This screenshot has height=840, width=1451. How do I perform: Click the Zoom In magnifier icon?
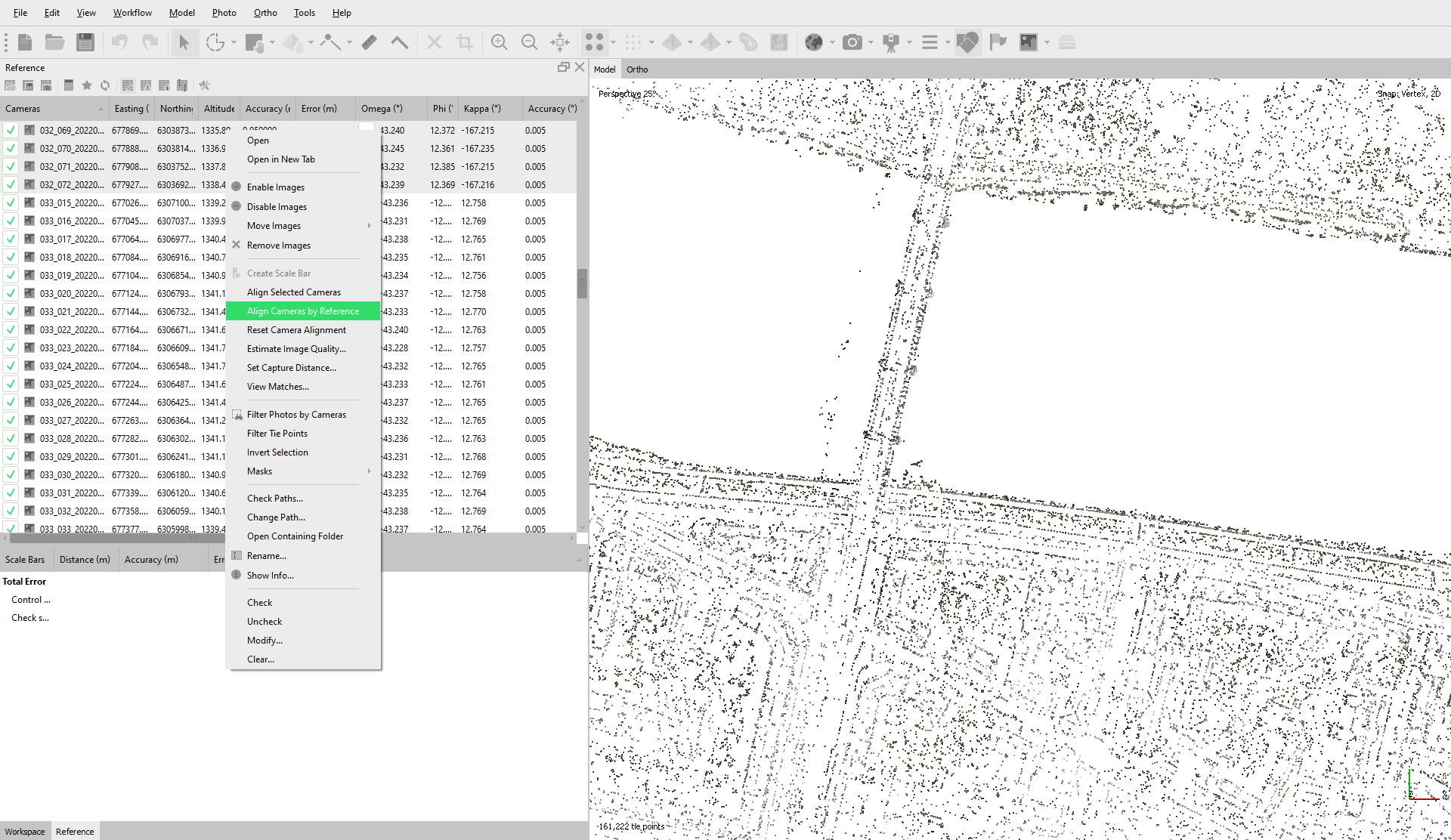(499, 42)
